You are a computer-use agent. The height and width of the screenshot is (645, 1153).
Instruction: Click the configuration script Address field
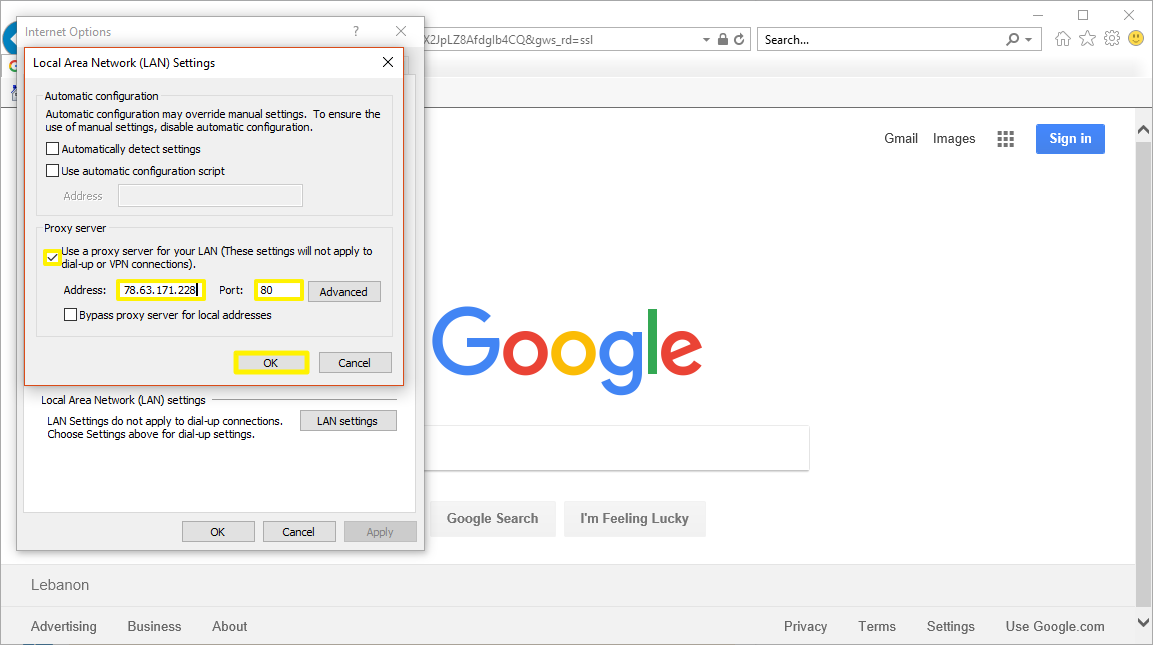pyautogui.click(x=210, y=196)
